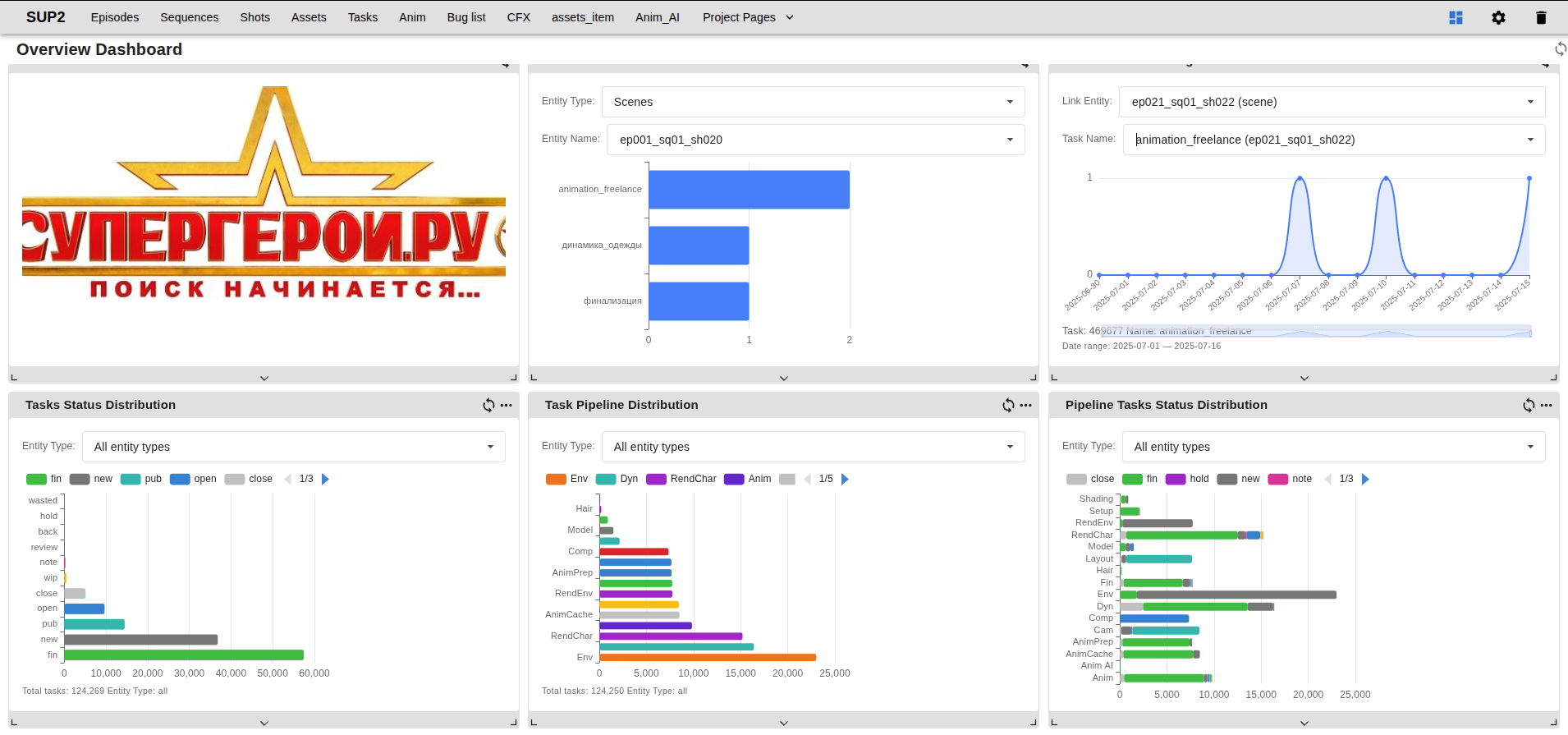Image resolution: width=1568 pixels, height=735 pixels.
Task: Toggle the 'Dyn' legend series in Task Pipeline Distribution
Action: 617,479
